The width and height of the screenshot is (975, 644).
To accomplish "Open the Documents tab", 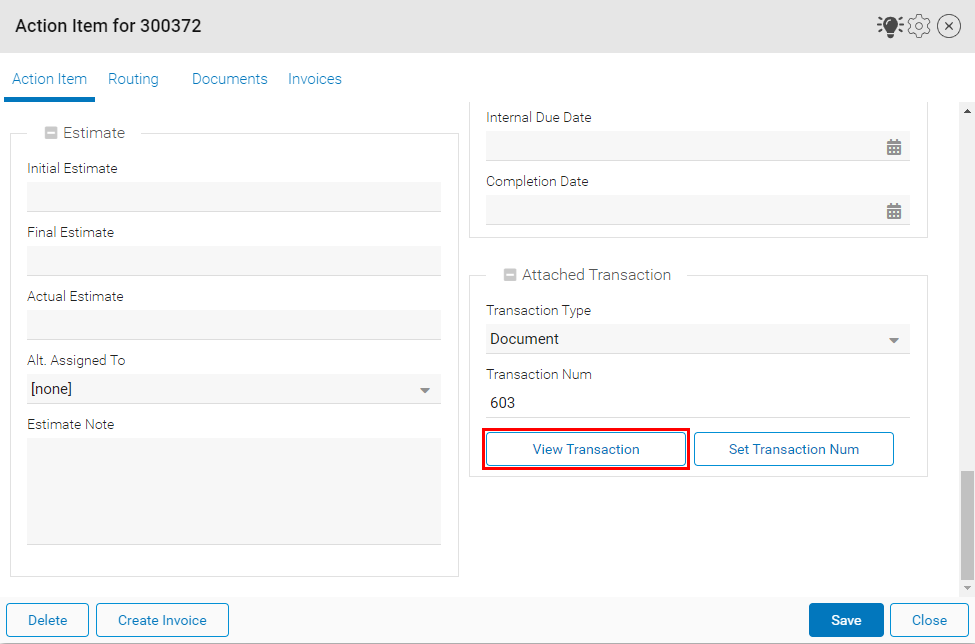I will 229,79.
